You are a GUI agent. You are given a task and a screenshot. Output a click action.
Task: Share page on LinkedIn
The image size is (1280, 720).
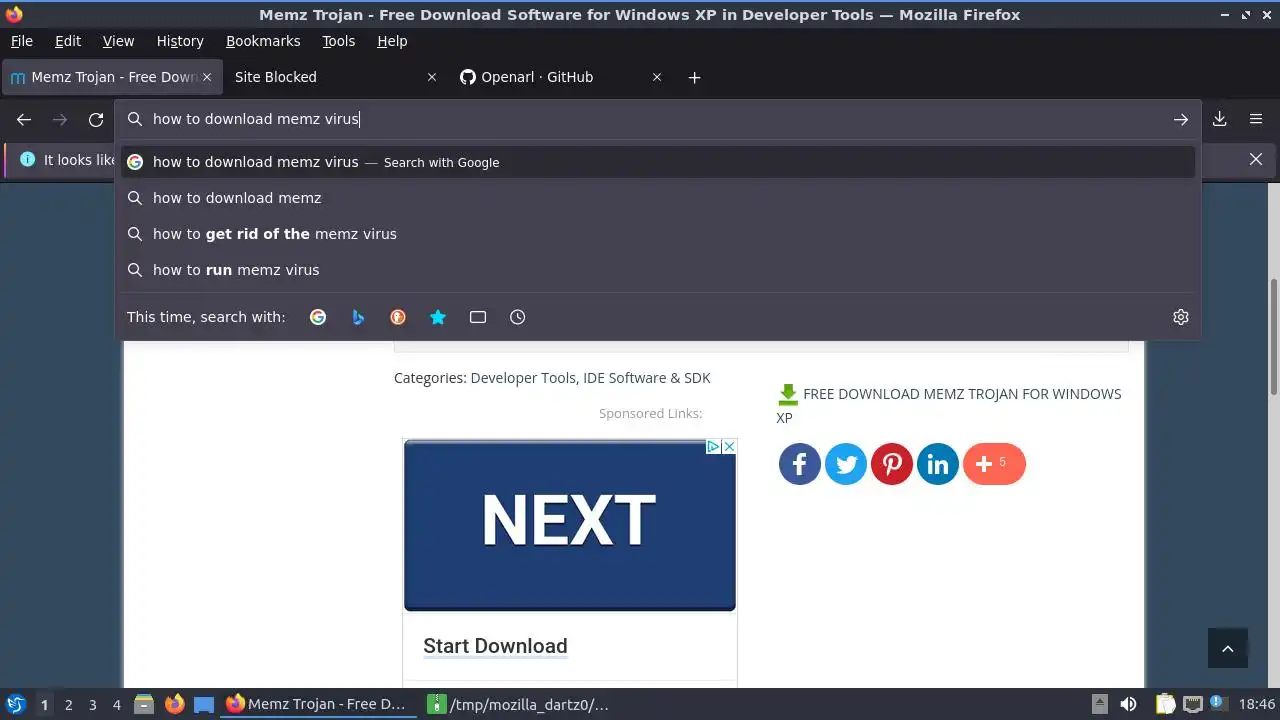pyautogui.click(x=938, y=464)
